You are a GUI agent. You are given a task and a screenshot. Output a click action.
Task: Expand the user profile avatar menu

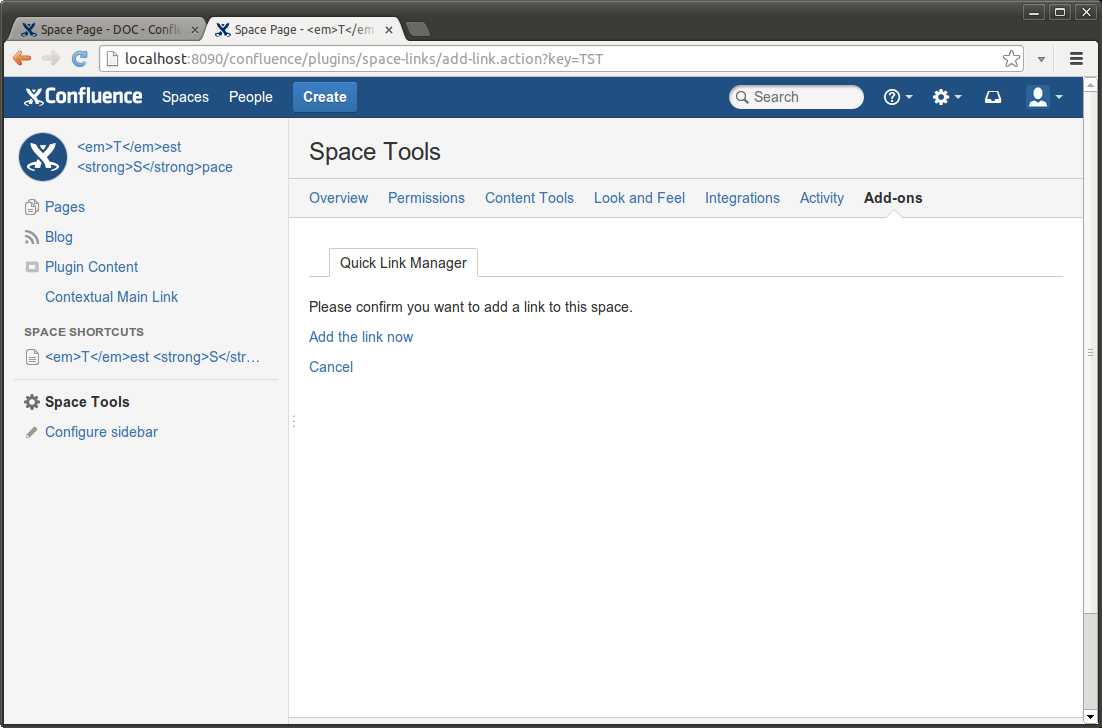tap(1044, 97)
